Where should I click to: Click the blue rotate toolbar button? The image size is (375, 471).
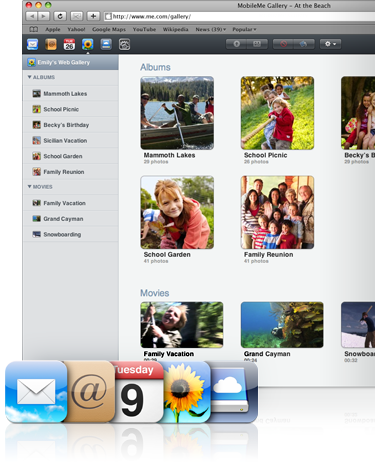tap(304, 44)
